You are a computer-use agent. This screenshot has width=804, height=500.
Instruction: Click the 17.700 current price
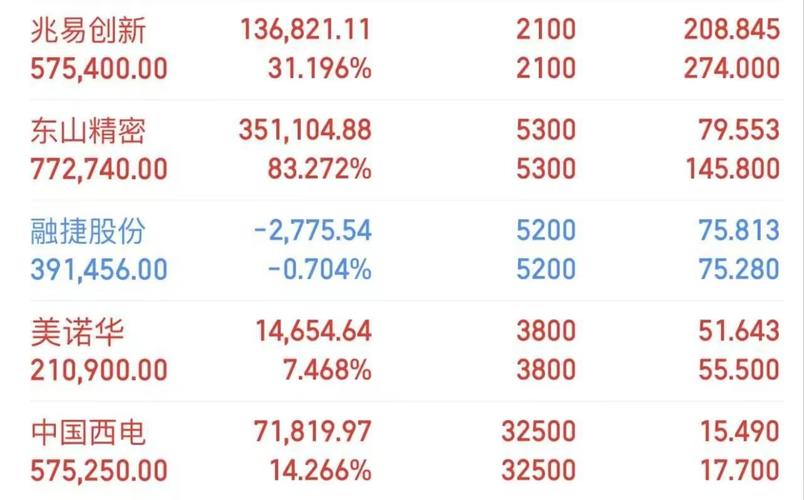[x=738, y=471]
